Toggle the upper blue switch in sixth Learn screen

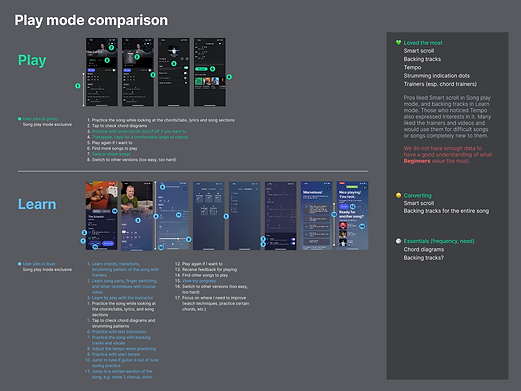click(x=293, y=239)
